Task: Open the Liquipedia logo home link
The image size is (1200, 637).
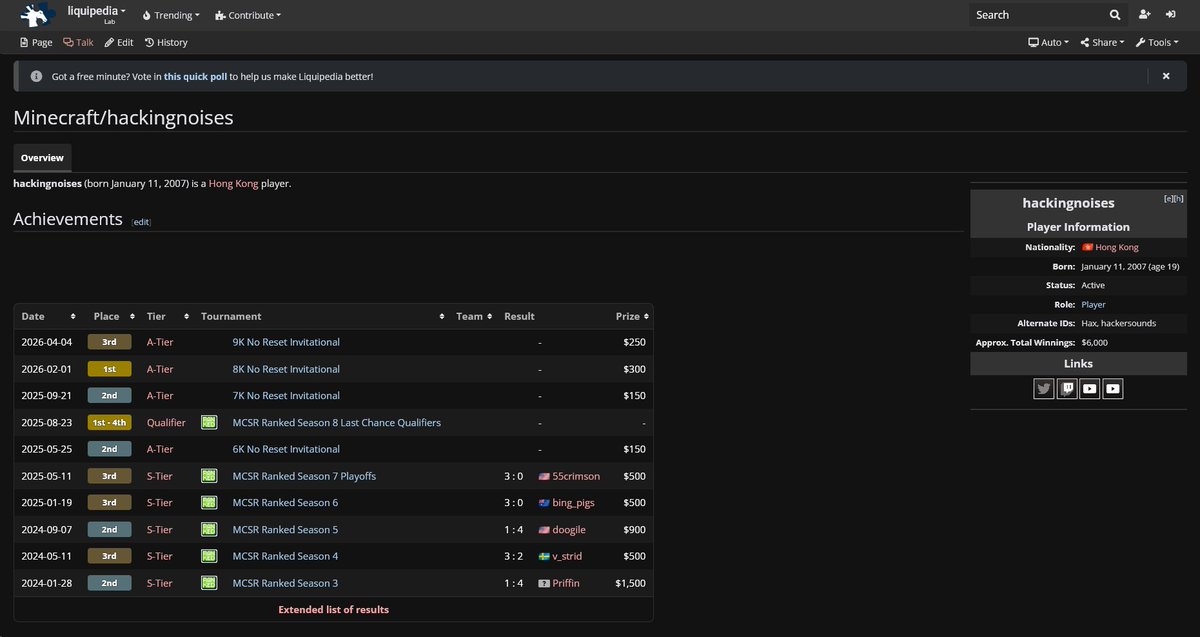Action: (x=36, y=15)
